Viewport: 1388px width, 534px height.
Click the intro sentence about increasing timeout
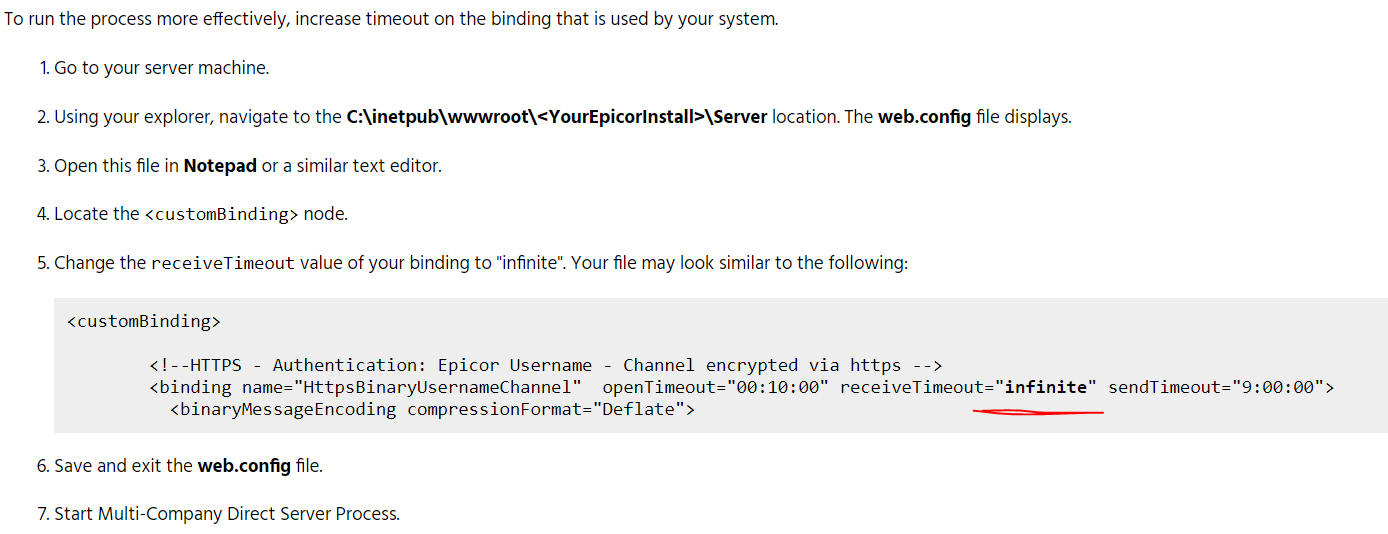[391, 20]
